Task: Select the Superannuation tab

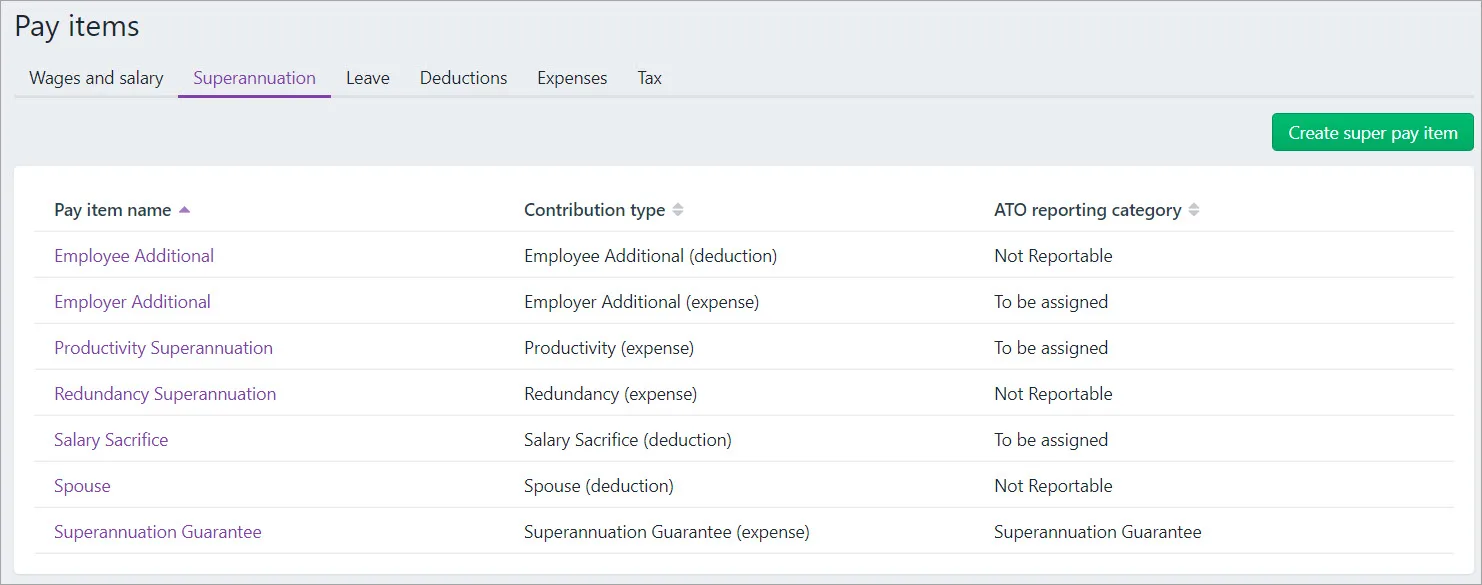Action: tap(254, 78)
